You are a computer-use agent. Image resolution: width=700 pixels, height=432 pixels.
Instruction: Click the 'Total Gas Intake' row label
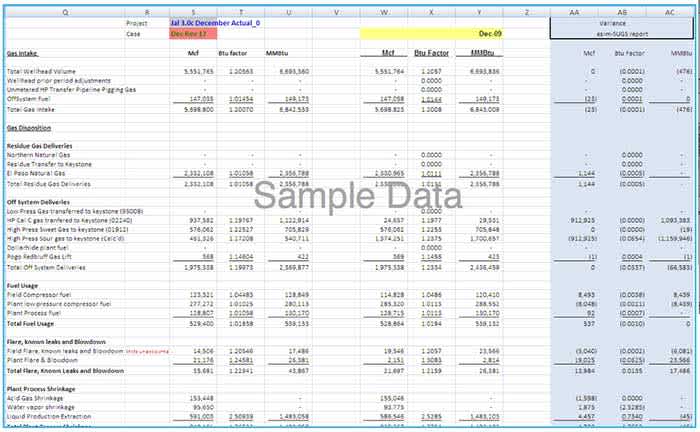pos(30,109)
